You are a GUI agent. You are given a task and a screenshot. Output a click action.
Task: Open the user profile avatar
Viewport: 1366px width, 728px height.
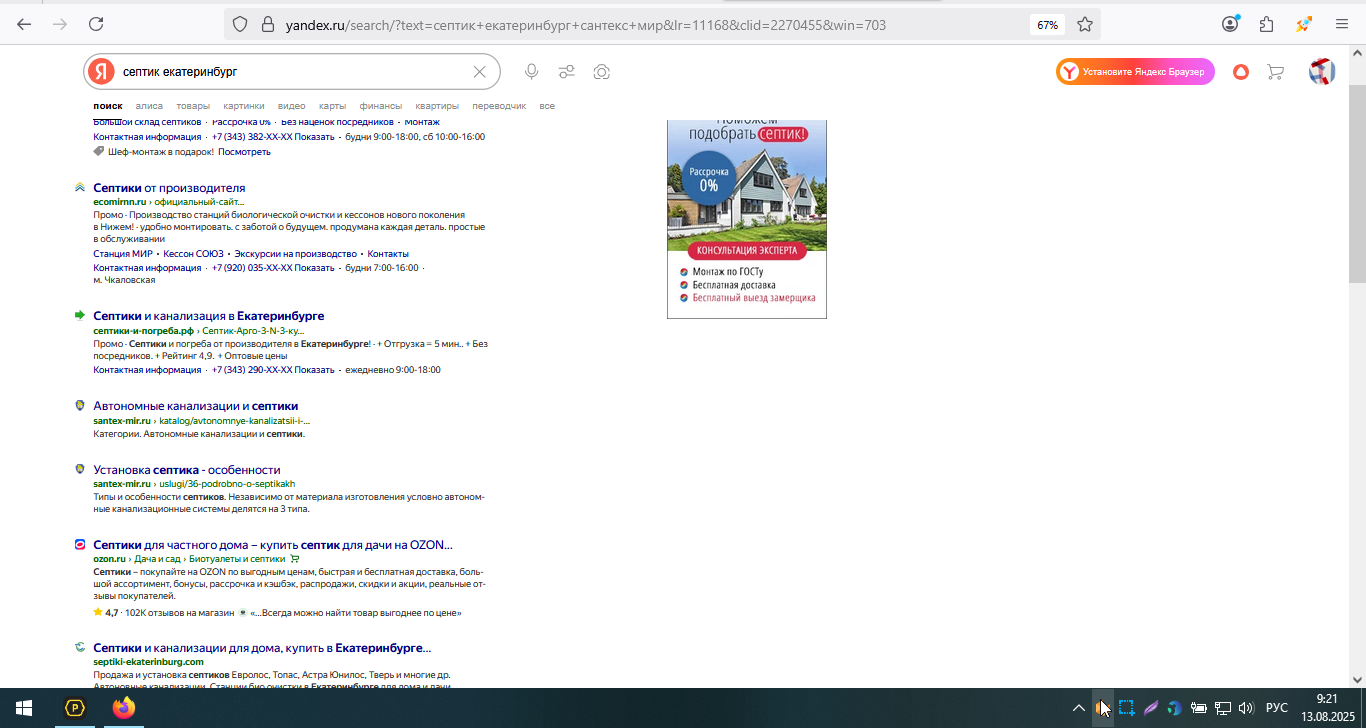coord(1322,72)
